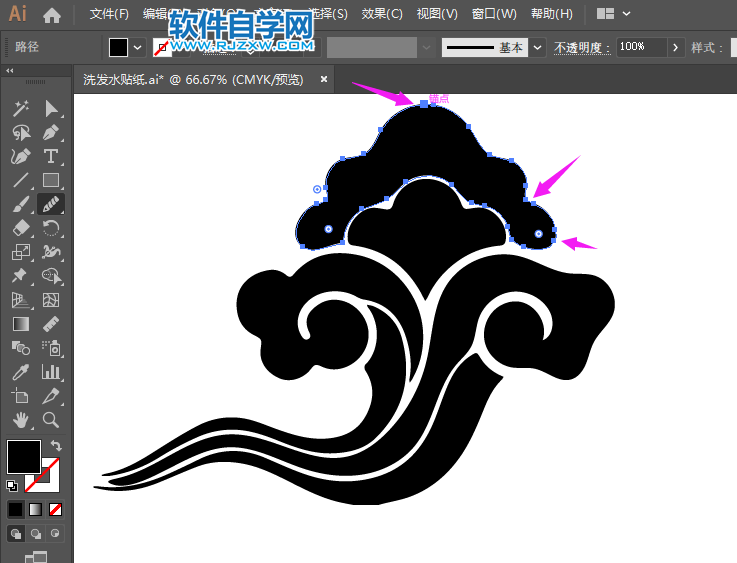737x563 pixels.
Task: Select the Magic Wand tool
Action: click(x=21, y=108)
